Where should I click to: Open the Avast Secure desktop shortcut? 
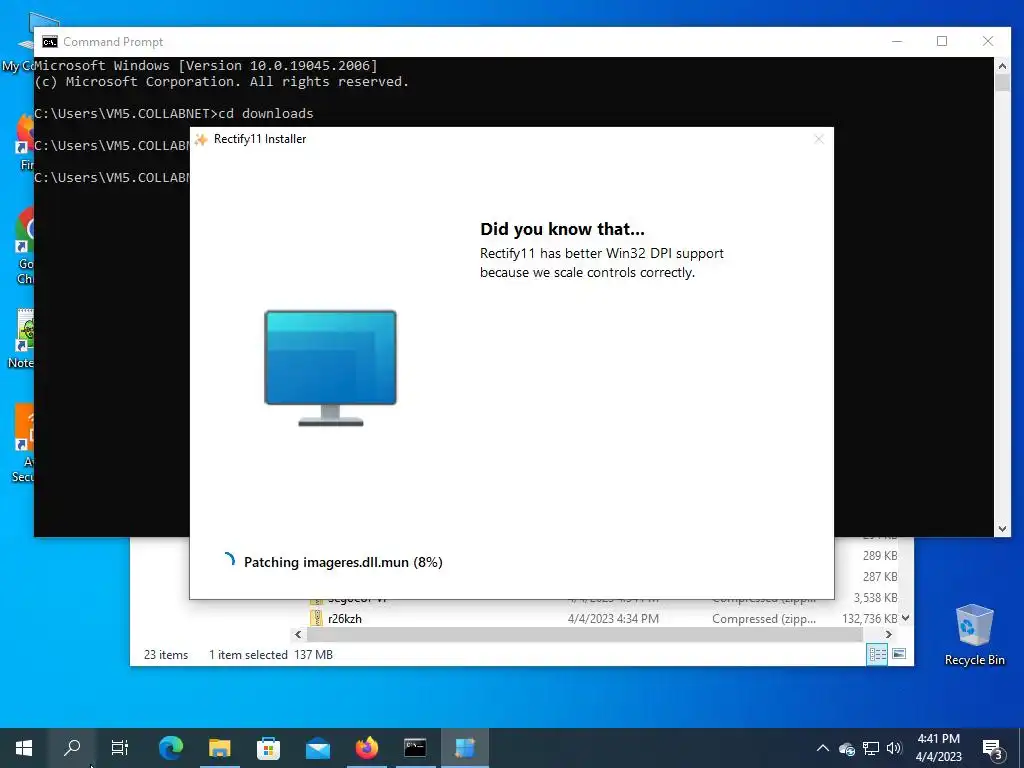[24, 444]
